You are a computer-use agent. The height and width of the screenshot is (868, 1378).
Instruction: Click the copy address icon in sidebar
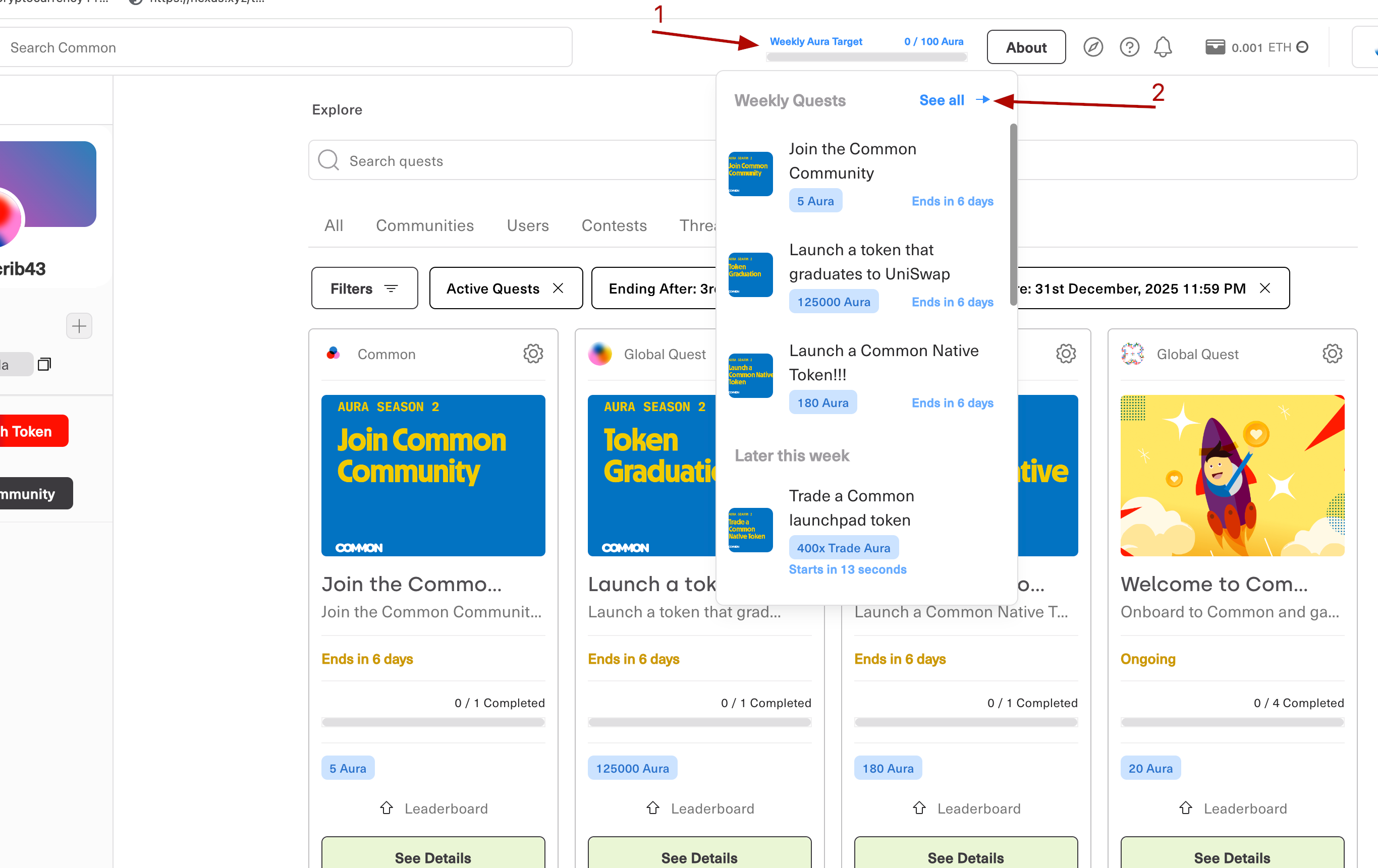[x=44, y=364]
